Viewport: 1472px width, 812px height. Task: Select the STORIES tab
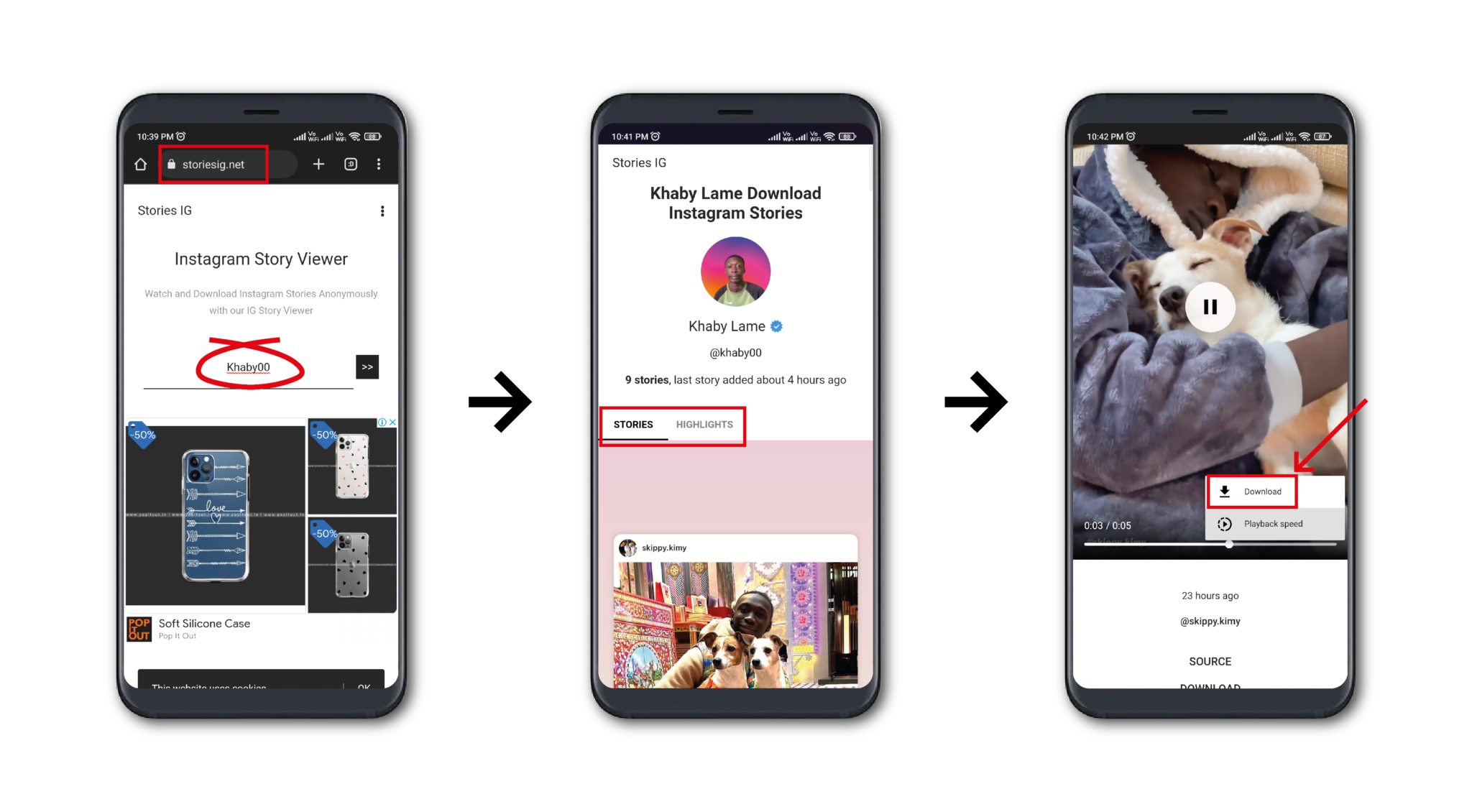click(x=633, y=424)
